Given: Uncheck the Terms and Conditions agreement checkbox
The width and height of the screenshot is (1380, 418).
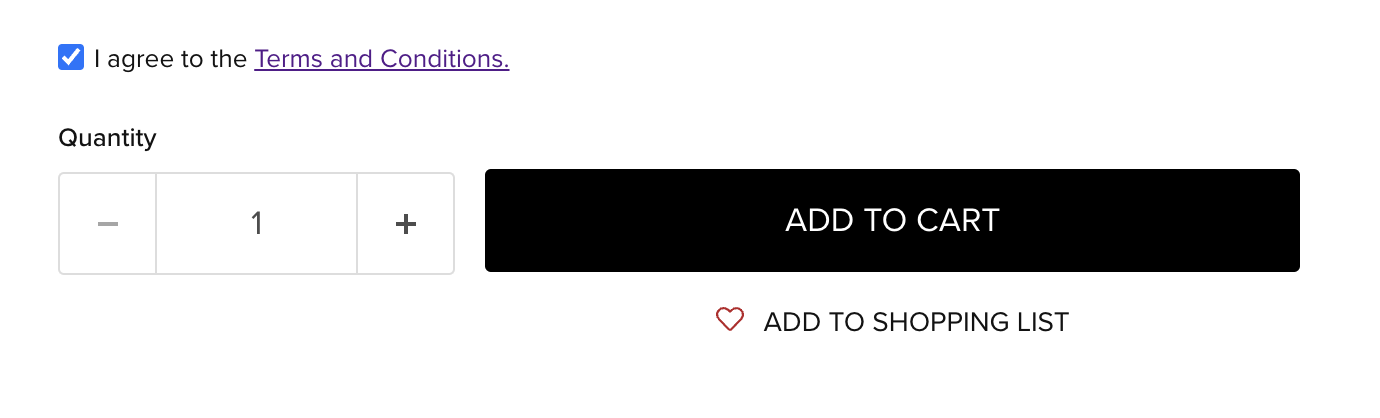Looking at the screenshot, I should 71,58.
